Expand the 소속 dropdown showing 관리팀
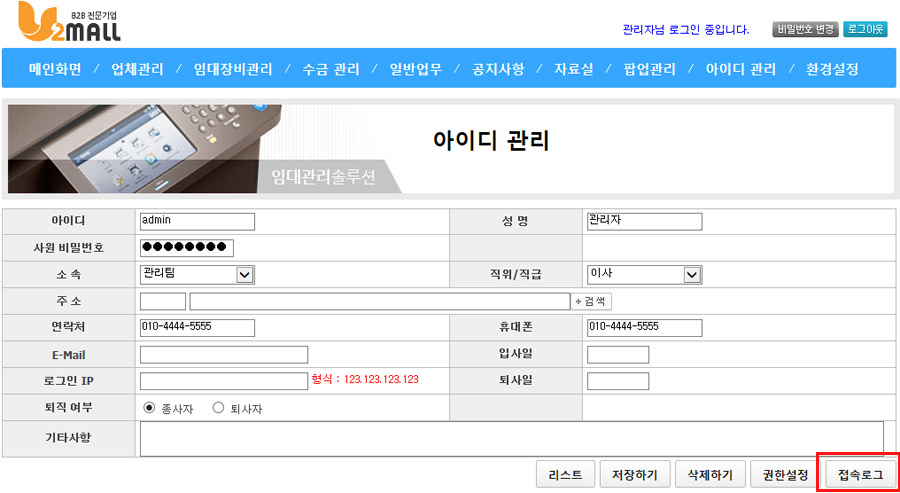 [197, 275]
